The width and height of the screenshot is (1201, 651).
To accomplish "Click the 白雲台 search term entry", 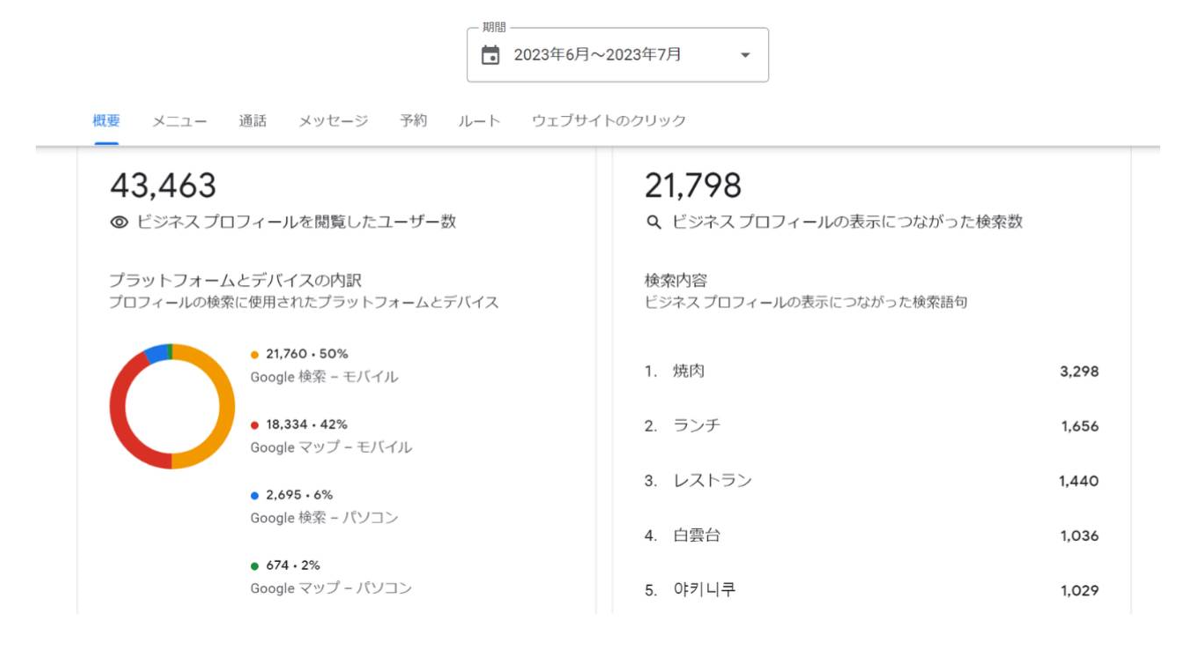I will (697, 536).
